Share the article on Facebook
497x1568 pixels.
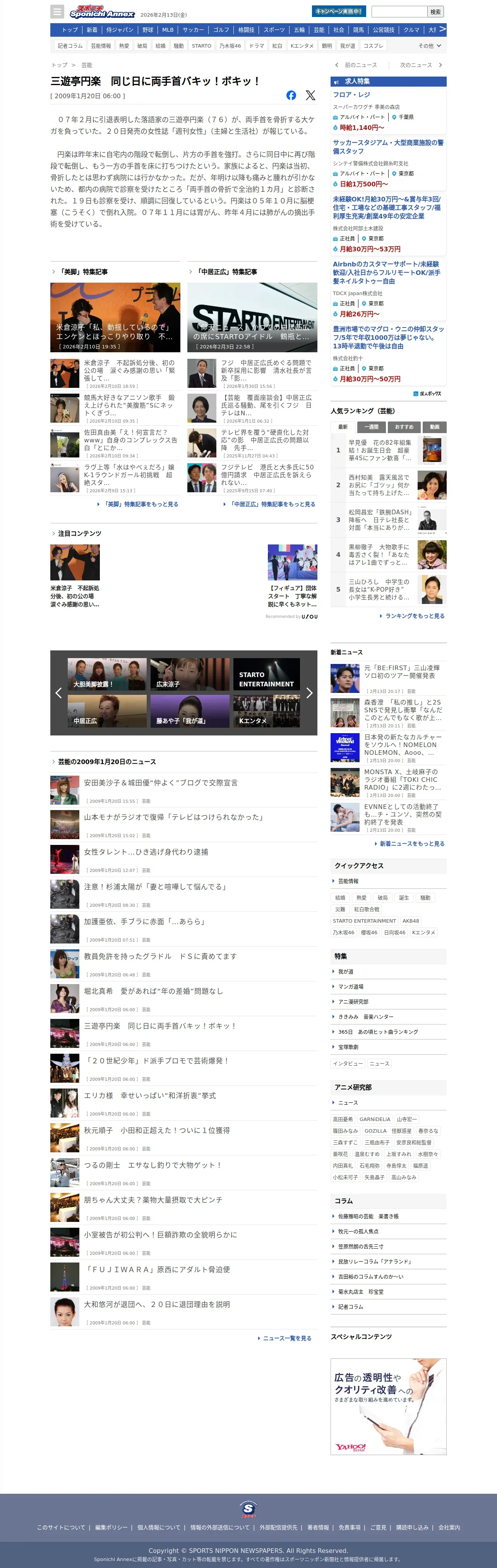tap(291, 96)
